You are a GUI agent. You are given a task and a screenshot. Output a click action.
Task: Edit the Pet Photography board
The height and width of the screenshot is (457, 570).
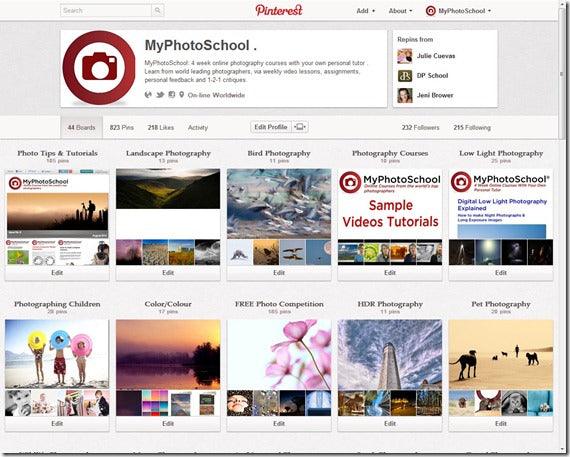point(501,424)
